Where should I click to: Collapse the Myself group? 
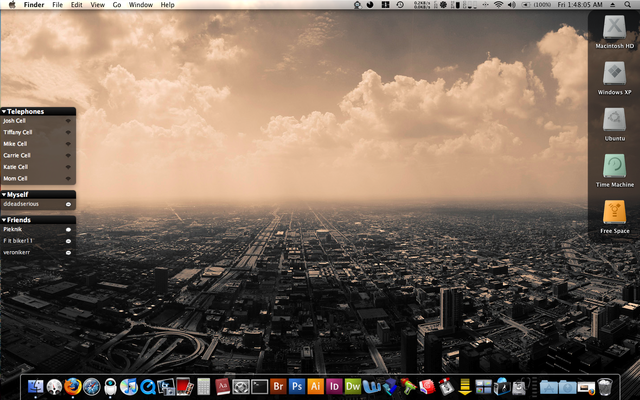pyautogui.click(x=4, y=195)
